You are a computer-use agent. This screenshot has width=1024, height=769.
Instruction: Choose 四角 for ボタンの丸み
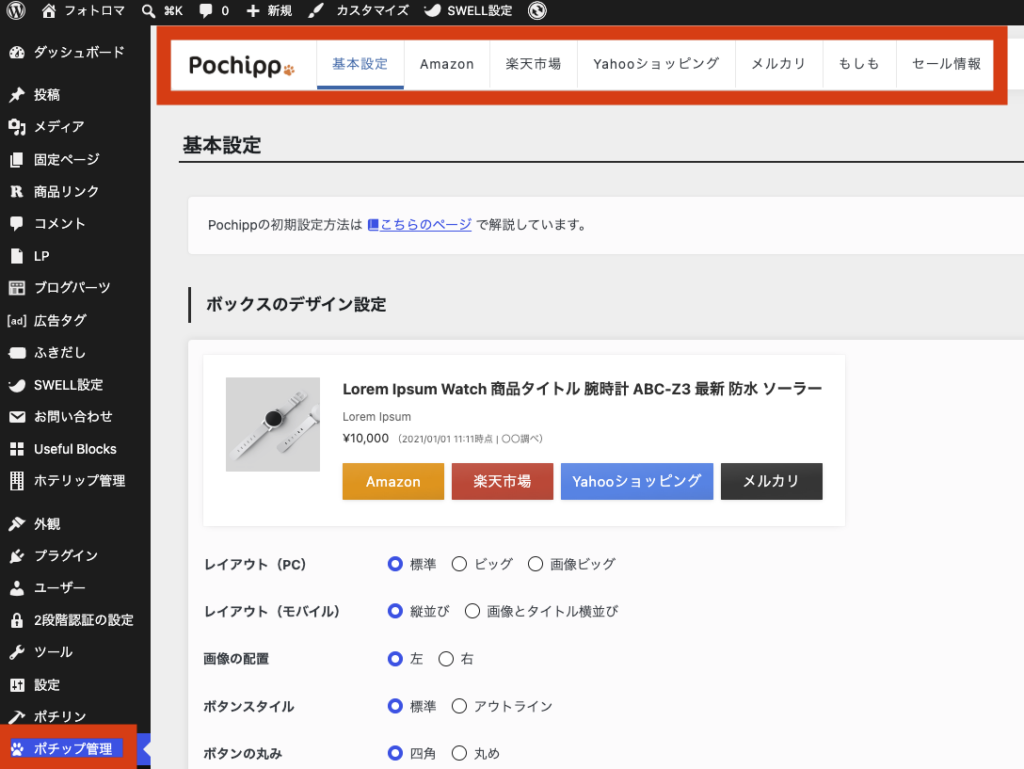click(x=394, y=753)
